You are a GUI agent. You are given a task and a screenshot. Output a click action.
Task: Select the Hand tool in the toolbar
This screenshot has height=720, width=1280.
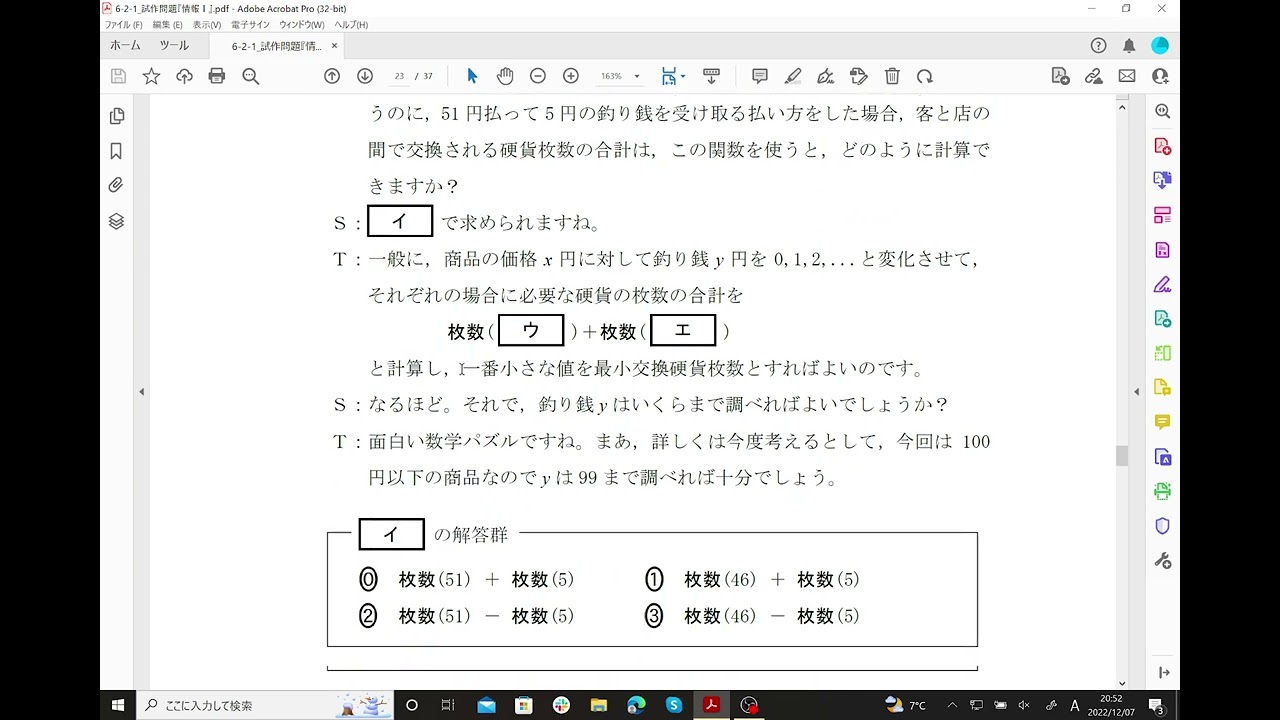pyautogui.click(x=505, y=76)
